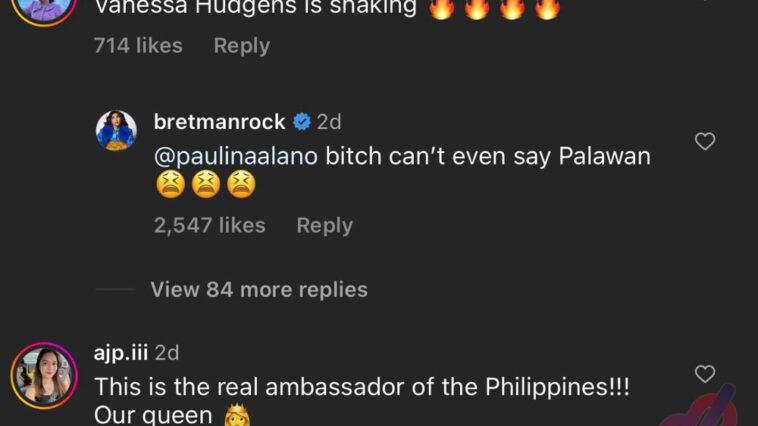This screenshot has width=758, height=426.
Task: Like ajp.iii's comment with the heart icon
Action: 705,374
